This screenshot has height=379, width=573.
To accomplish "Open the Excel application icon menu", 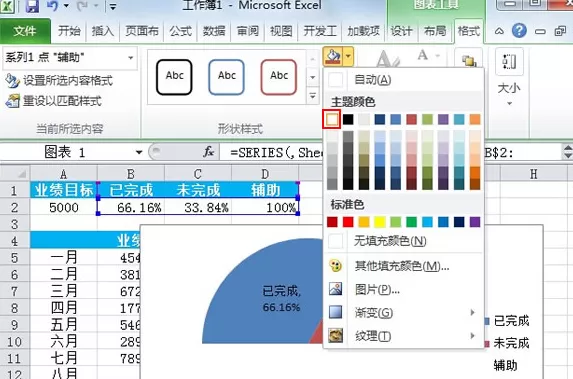I will 7,6.
